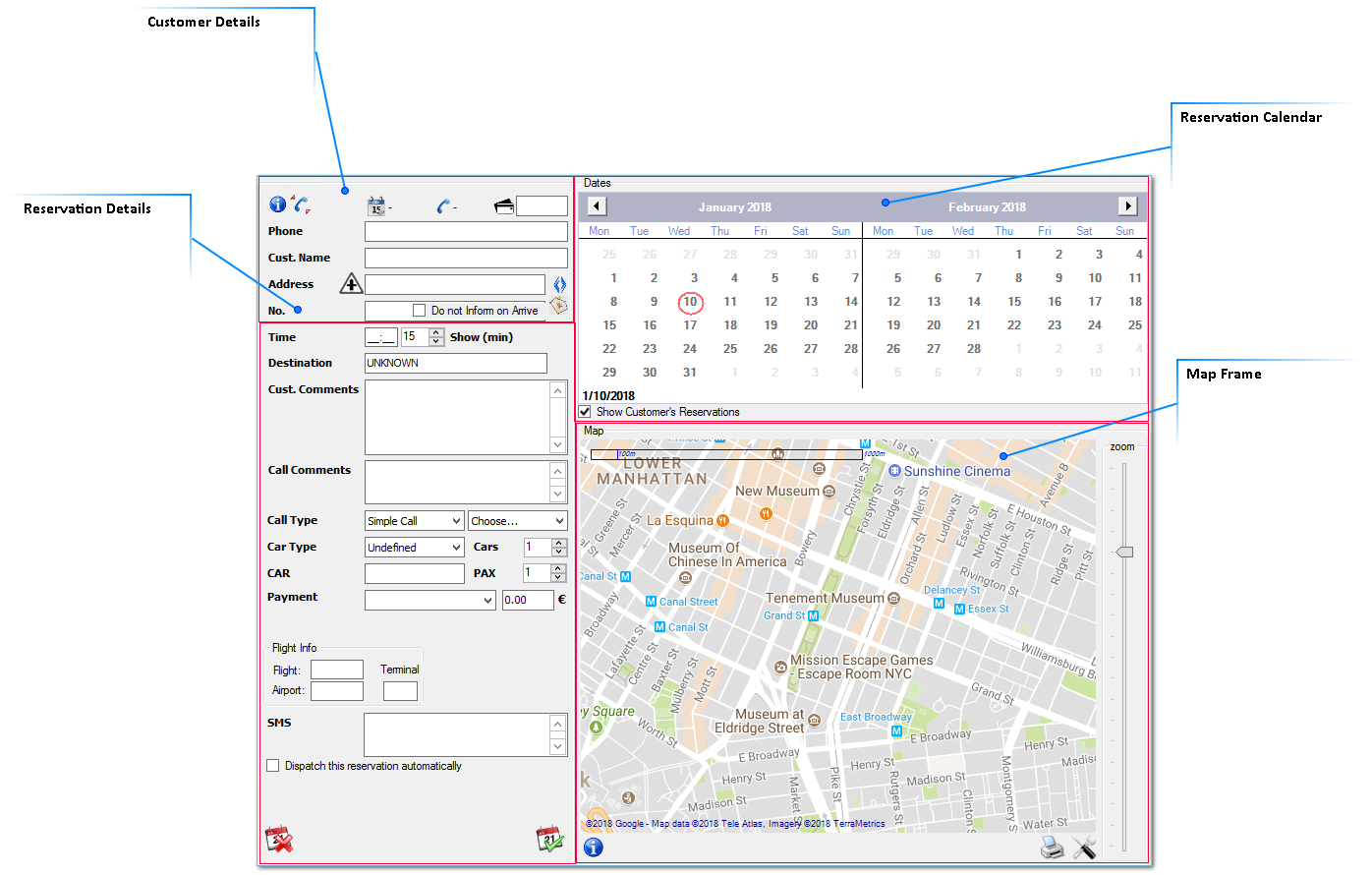Open the map settings tools icon
1372x875 pixels.
(x=1084, y=847)
